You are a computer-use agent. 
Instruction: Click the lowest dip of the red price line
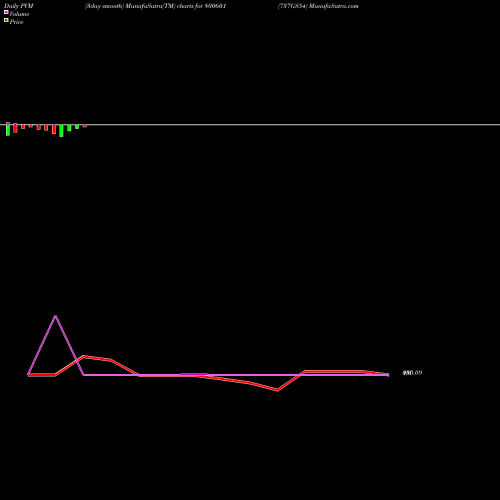tap(277, 390)
